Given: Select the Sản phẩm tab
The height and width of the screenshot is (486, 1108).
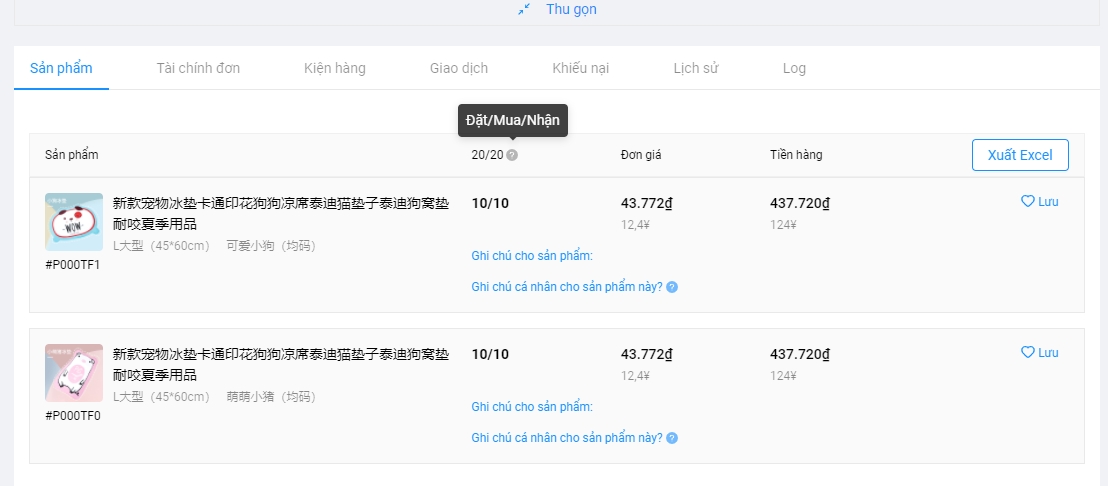Looking at the screenshot, I should (61, 68).
